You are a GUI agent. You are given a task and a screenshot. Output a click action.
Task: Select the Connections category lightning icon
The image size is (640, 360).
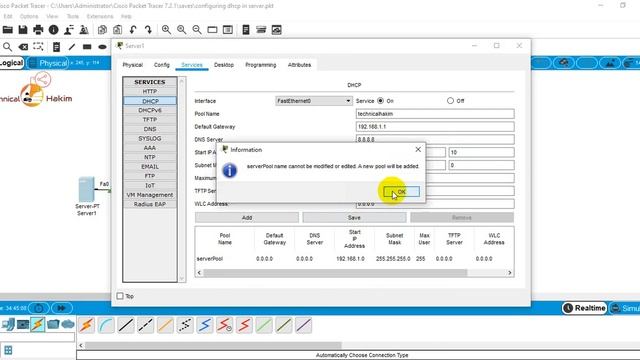pos(38,324)
